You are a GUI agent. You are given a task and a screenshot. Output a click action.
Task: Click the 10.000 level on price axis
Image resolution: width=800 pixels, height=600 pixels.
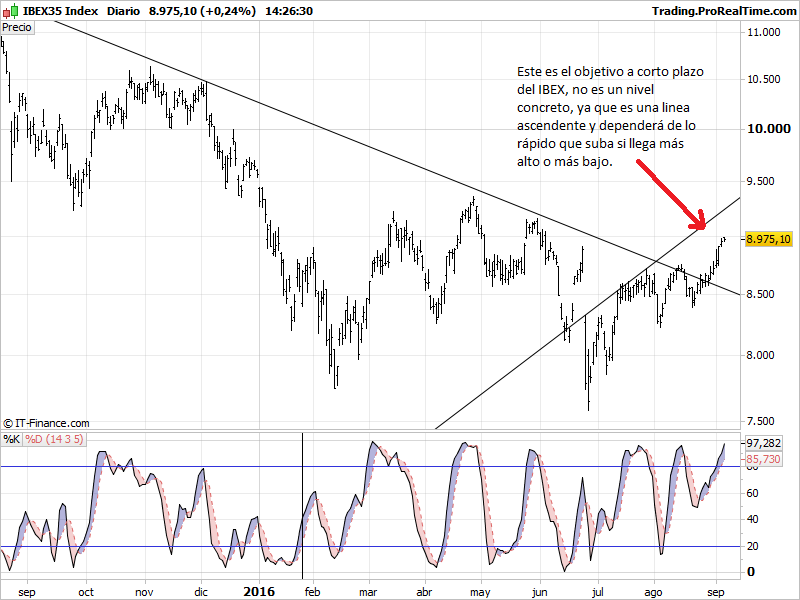[x=768, y=129]
